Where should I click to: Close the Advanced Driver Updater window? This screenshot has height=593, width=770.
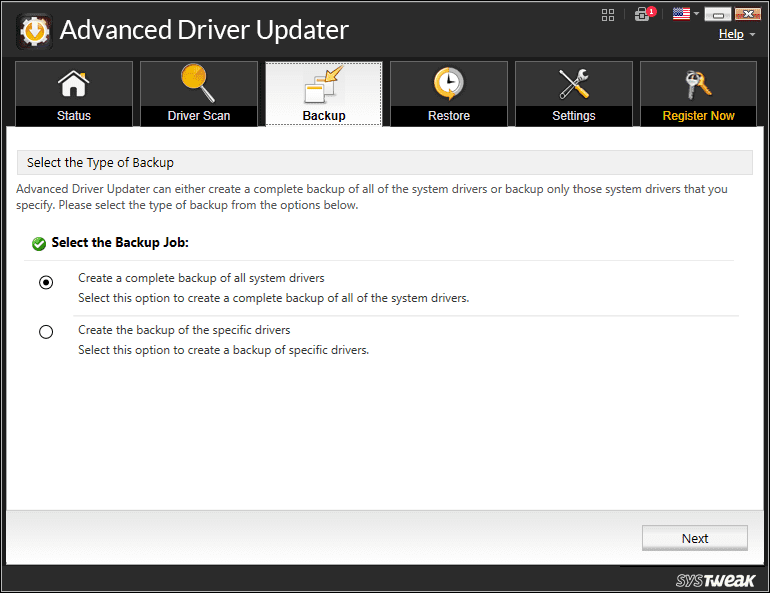[x=748, y=14]
